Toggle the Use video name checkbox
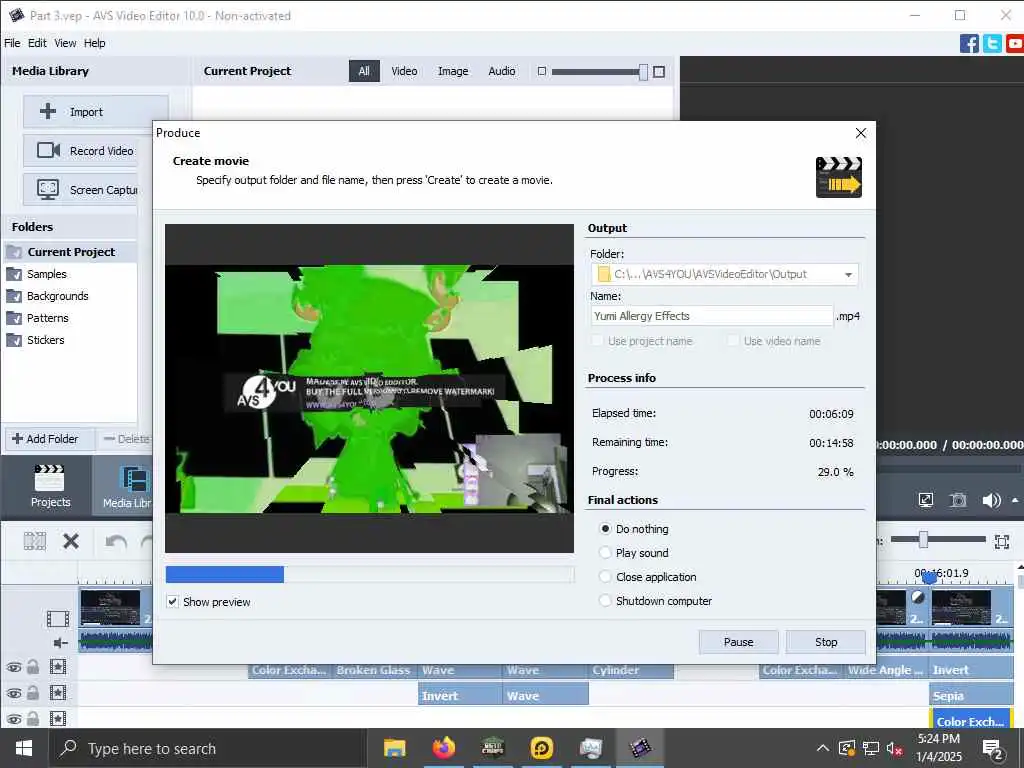The height and width of the screenshot is (768, 1024). pos(733,340)
